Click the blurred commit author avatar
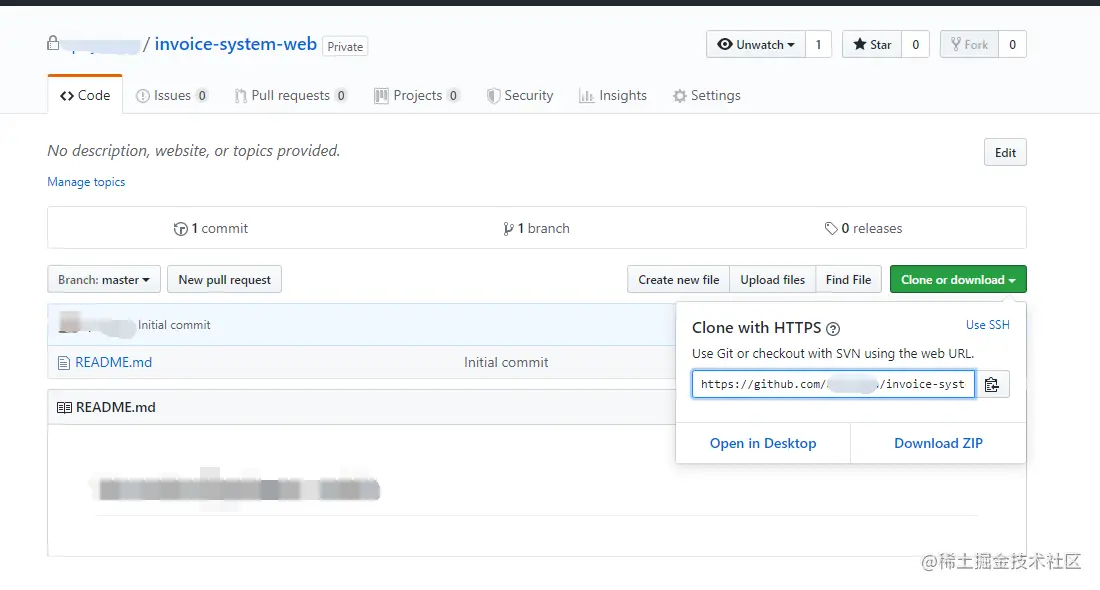 tap(70, 324)
